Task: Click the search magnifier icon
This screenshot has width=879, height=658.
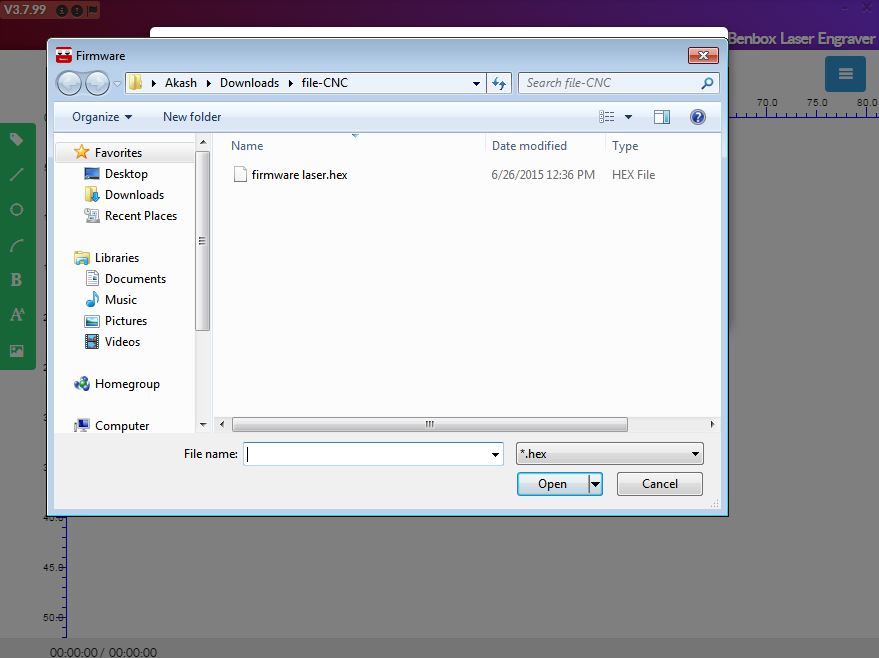Action: click(x=707, y=83)
